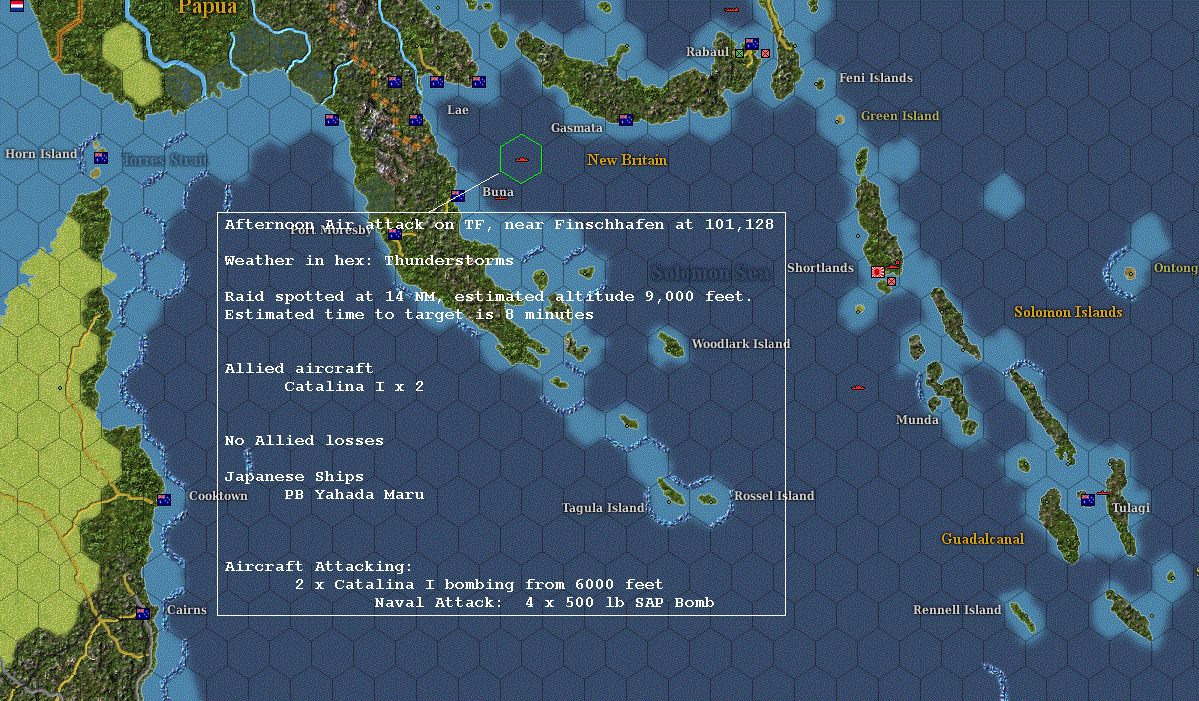Image resolution: width=1199 pixels, height=701 pixels.
Task: Click the red ship icon north of Rabaul
Action: [x=731, y=10]
